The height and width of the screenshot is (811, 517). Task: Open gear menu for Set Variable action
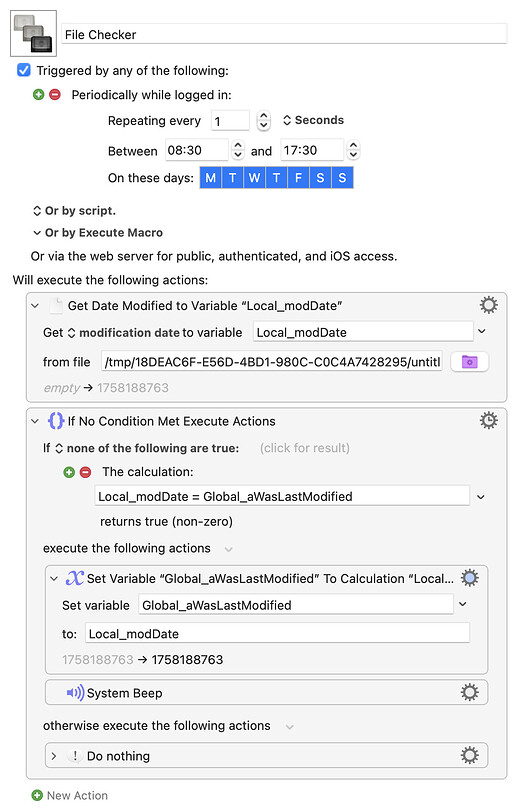469,578
